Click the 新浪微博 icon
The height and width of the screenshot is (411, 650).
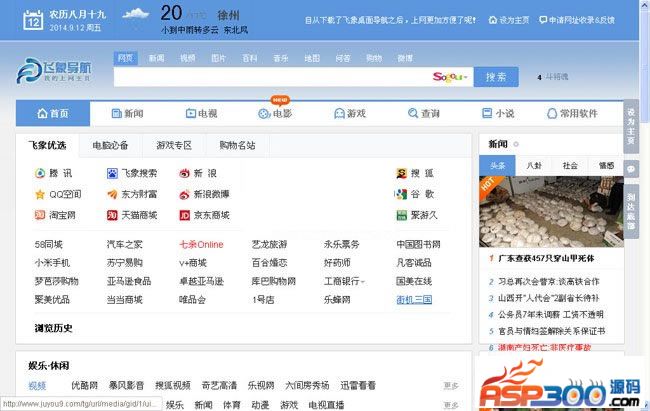pyautogui.click(x=184, y=194)
